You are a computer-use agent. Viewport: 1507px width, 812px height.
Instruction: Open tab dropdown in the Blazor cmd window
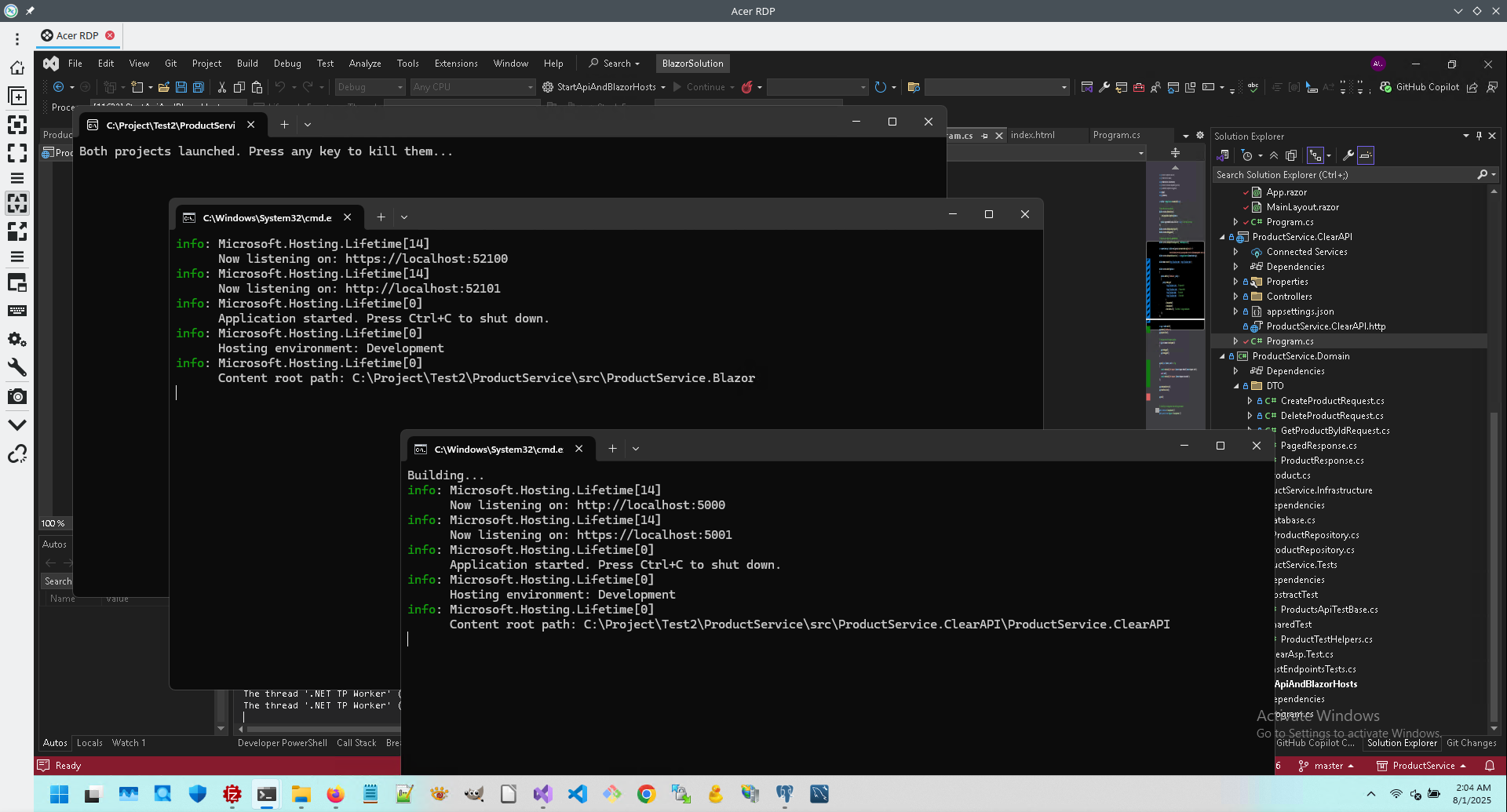(x=404, y=217)
